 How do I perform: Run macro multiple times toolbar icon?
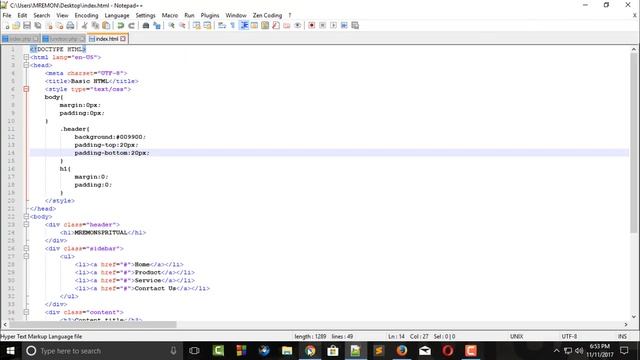pos(344,26)
